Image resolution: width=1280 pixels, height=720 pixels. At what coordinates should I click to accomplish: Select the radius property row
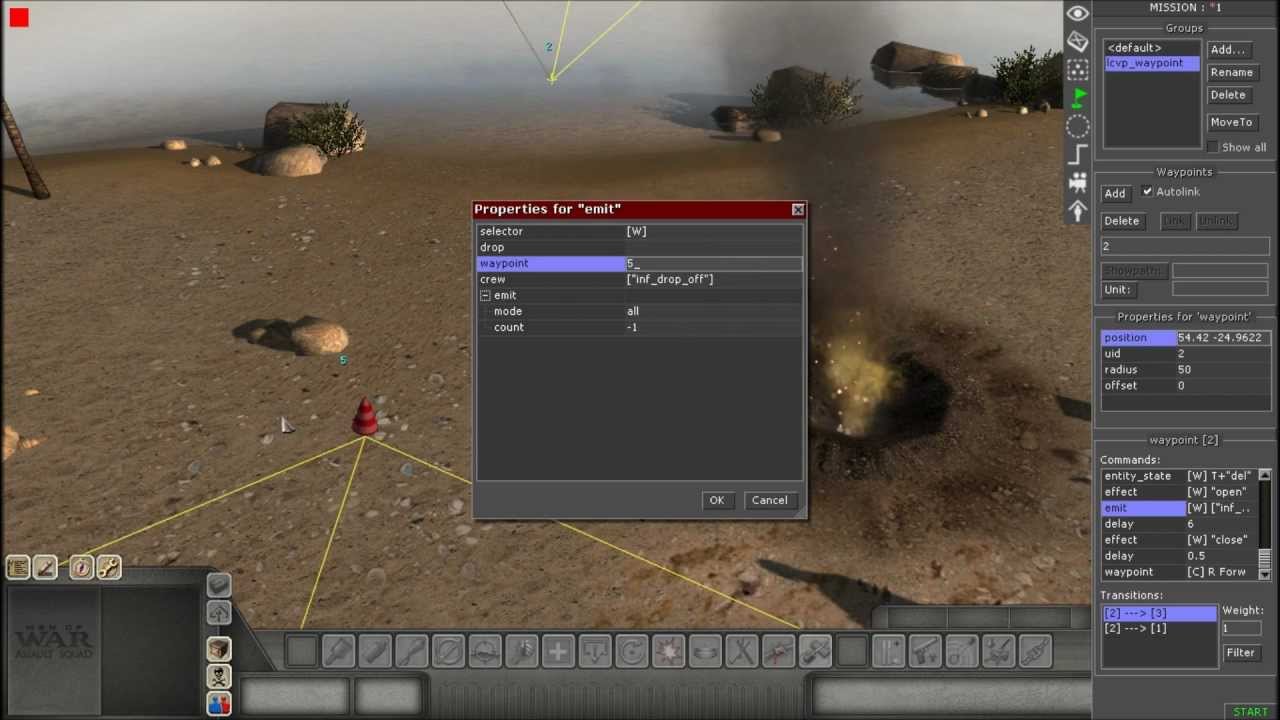(1186, 370)
